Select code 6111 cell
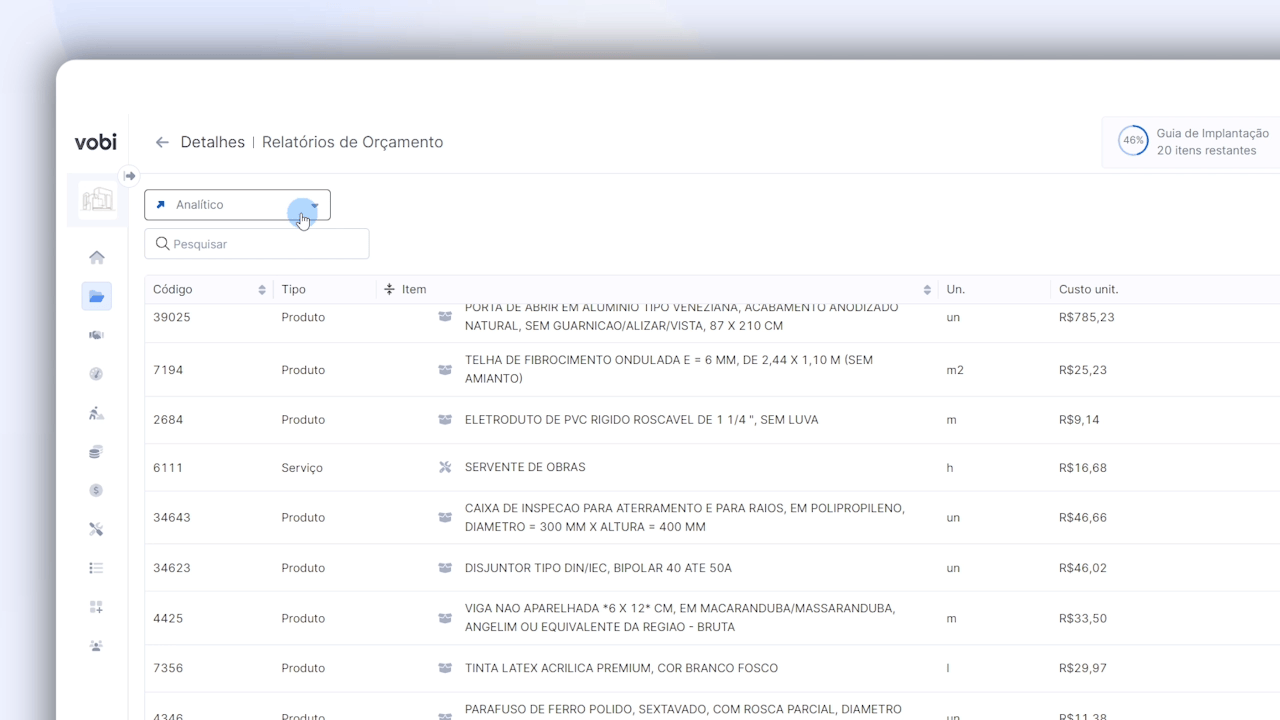This screenshot has width=1280, height=720. [168, 467]
